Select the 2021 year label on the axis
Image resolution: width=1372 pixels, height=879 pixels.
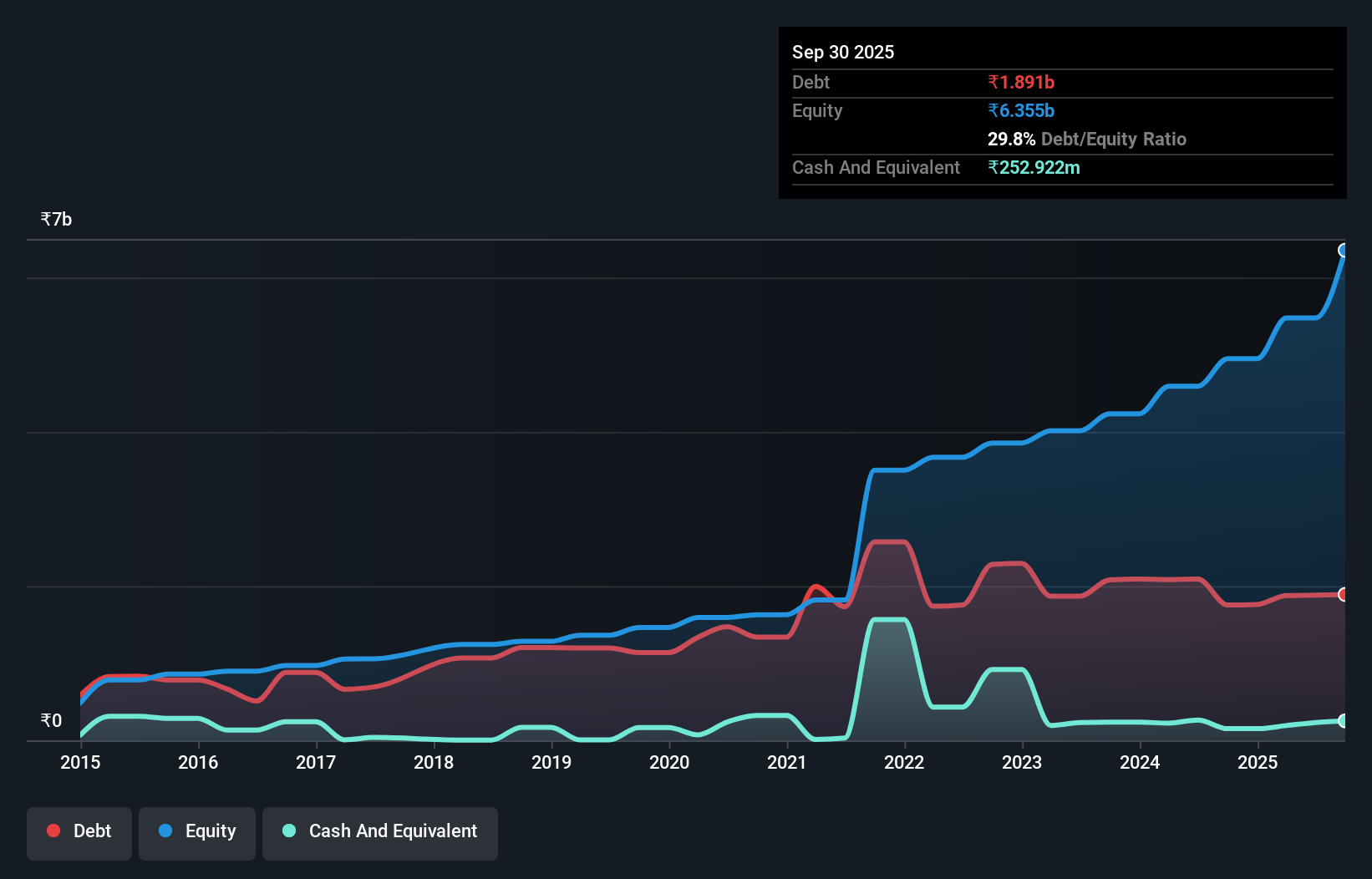786,763
